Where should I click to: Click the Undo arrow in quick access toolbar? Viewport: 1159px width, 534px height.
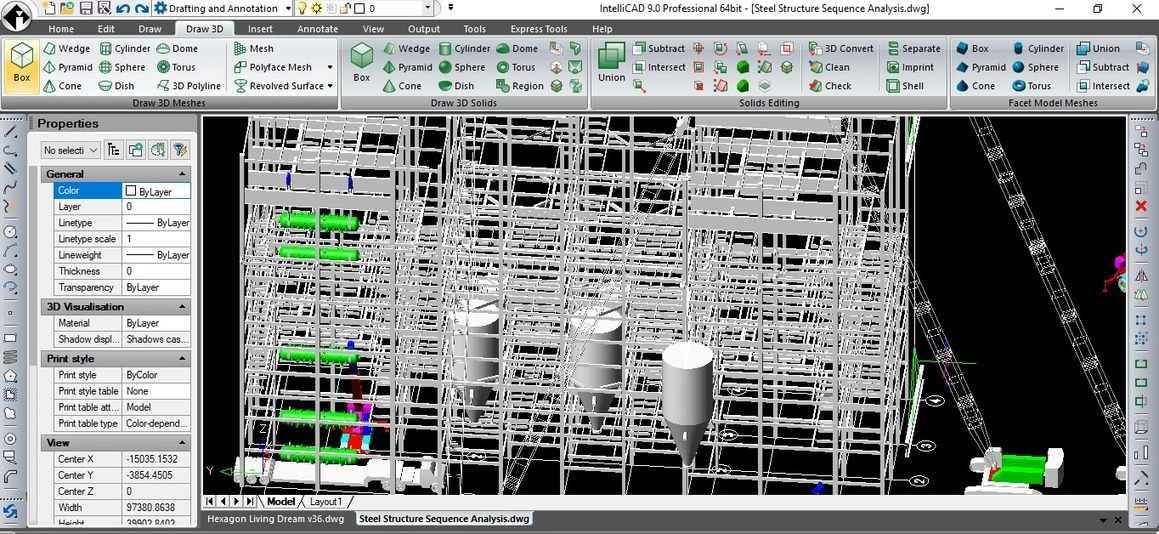123,8
